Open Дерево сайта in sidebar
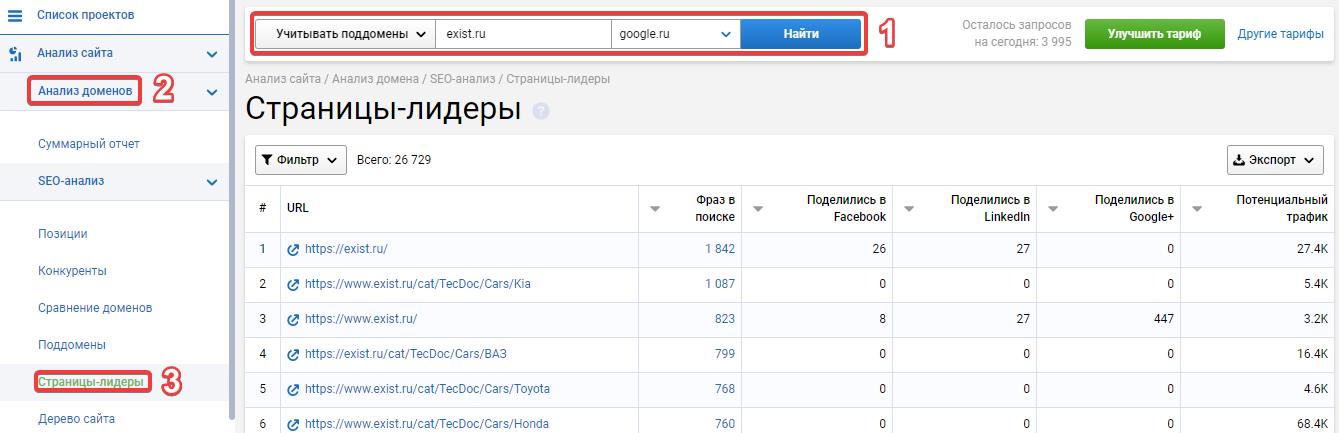This screenshot has width=1339, height=433. tap(76, 419)
